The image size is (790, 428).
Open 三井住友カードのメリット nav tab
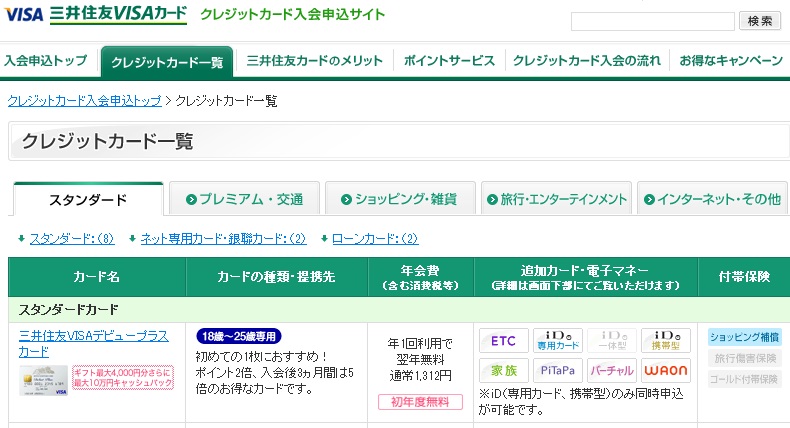(314, 61)
